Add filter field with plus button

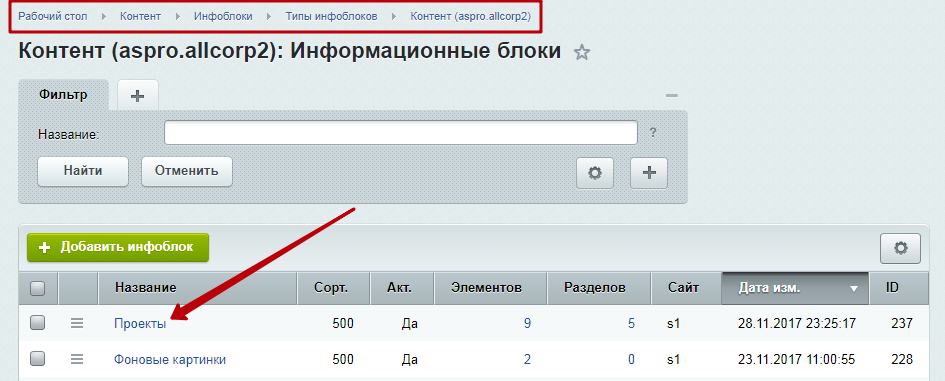pos(649,173)
